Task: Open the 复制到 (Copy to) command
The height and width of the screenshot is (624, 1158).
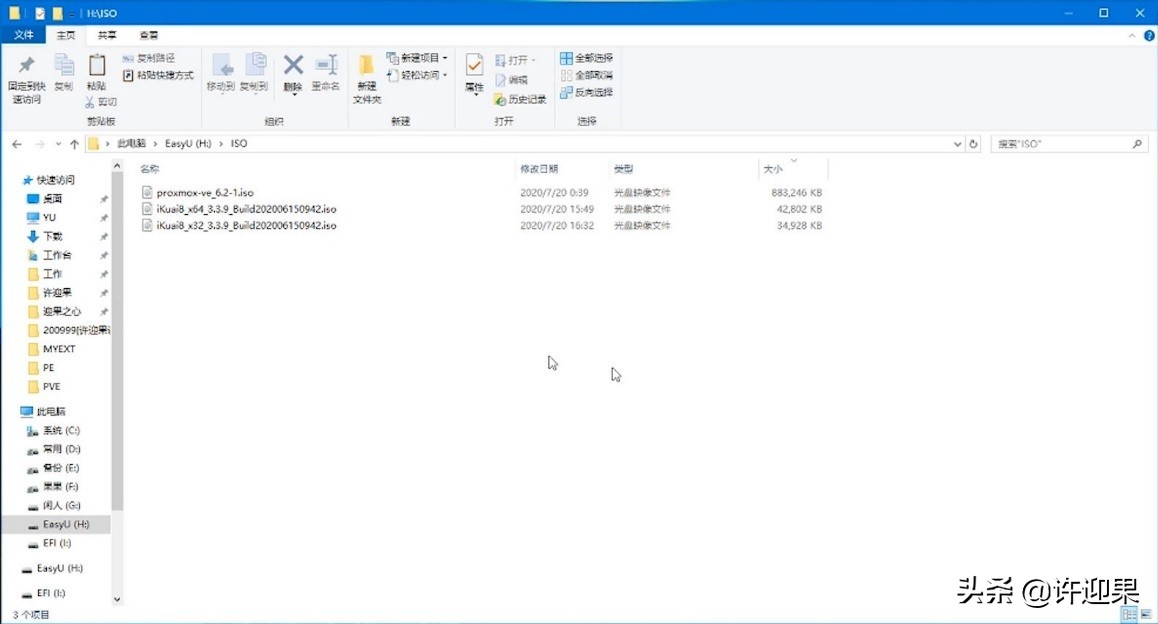Action: tap(254, 73)
